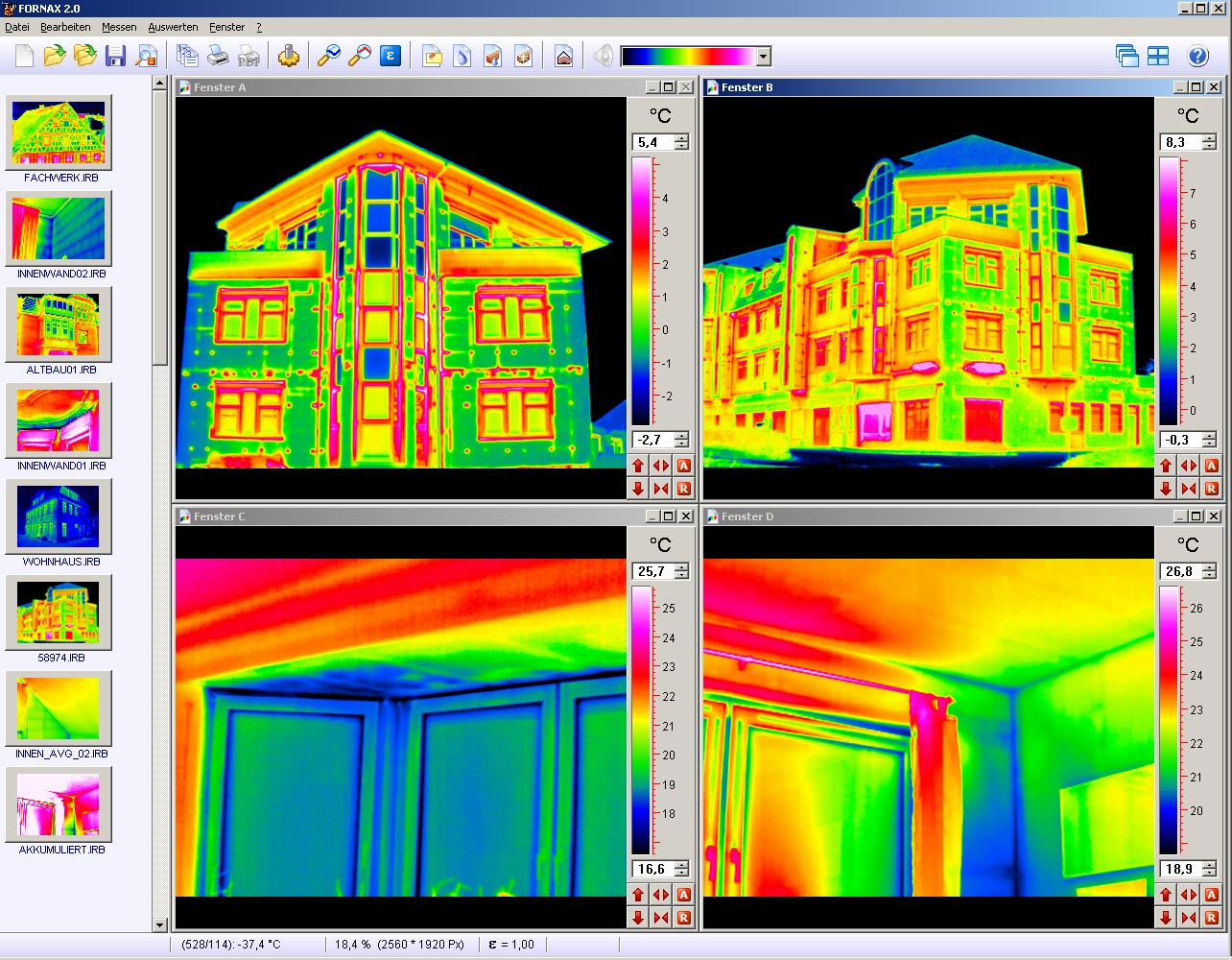Image resolution: width=1232 pixels, height=960 pixels.
Task: Open the Auswerten menu
Action: (173, 27)
